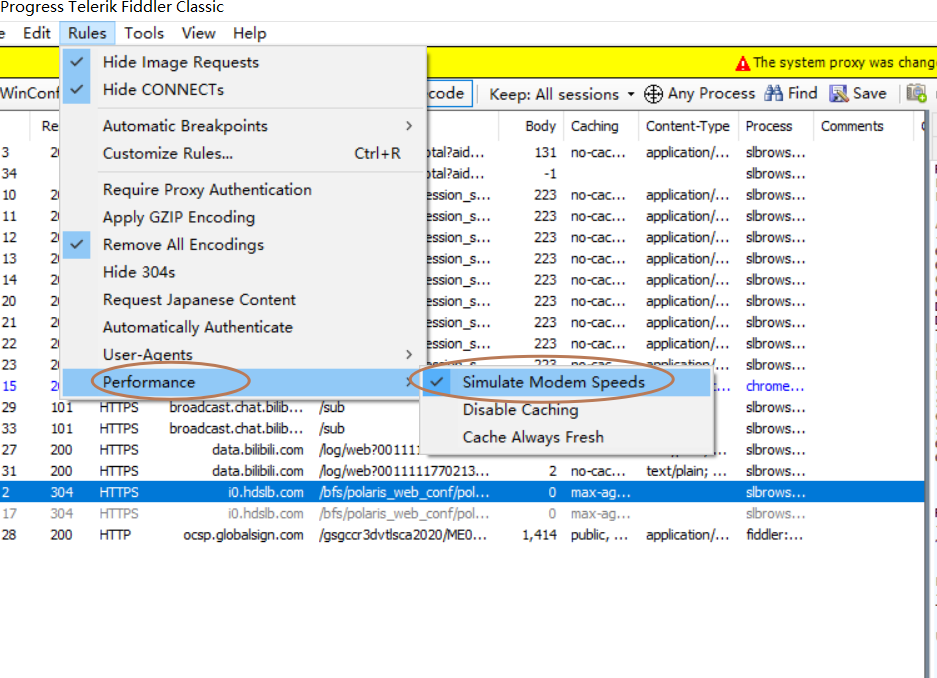
Task: Select session 31 data.bilibili.com row
Action: point(463,471)
